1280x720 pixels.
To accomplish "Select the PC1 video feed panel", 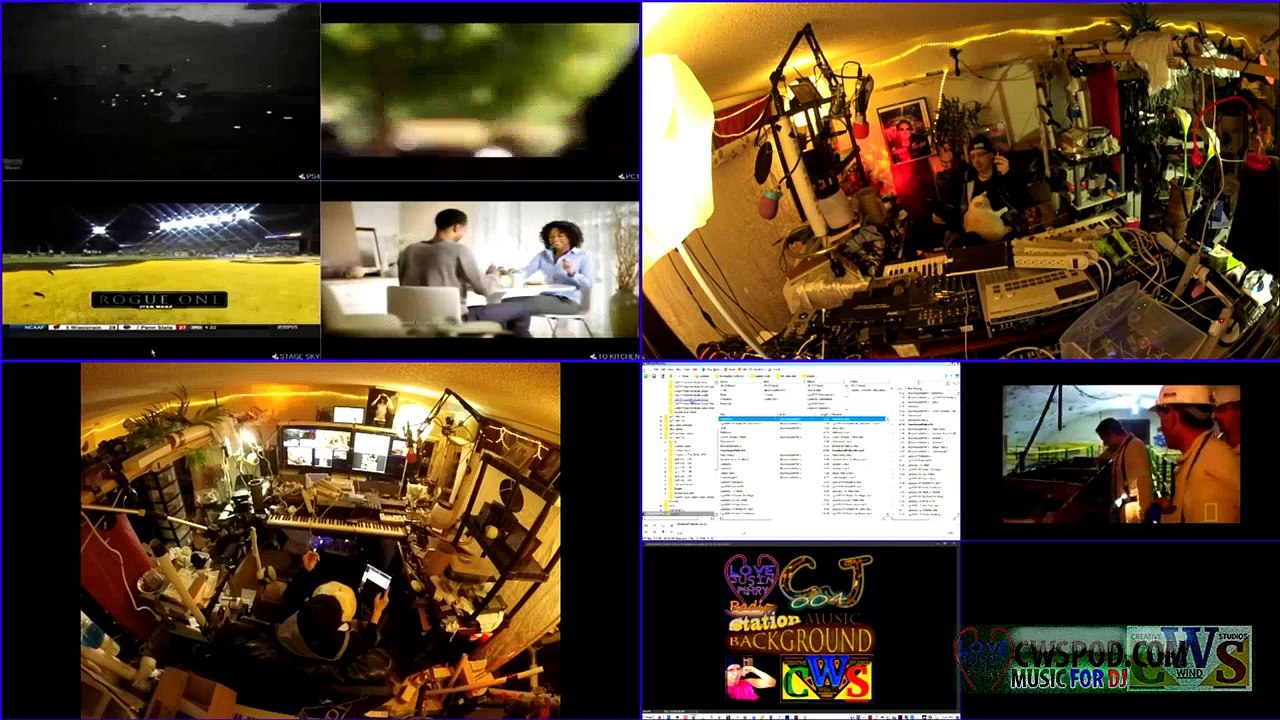I will pyautogui.click(x=480, y=91).
